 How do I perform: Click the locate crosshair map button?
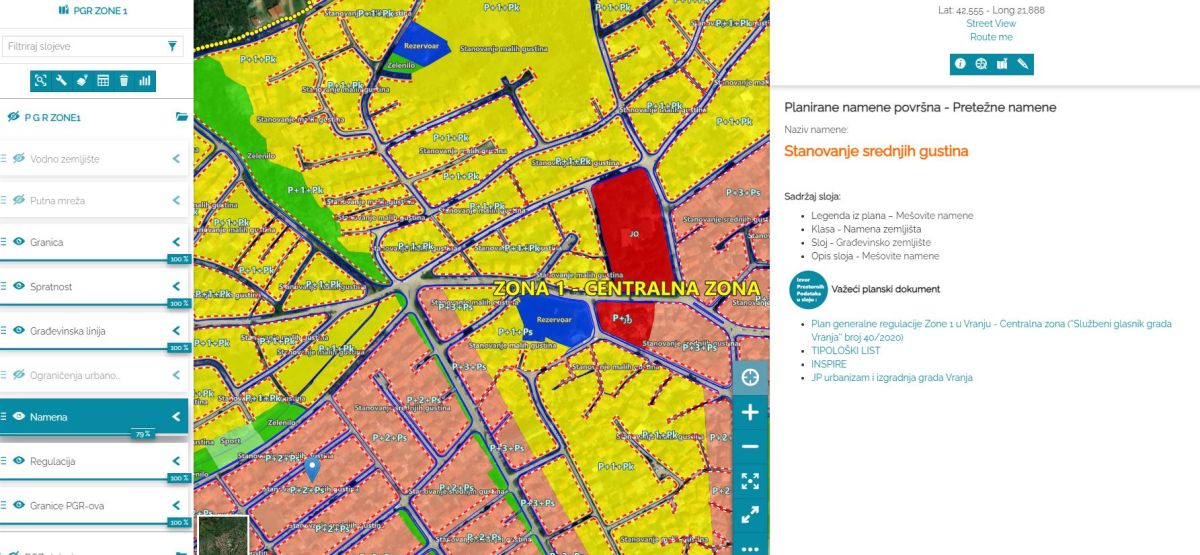[750, 377]
